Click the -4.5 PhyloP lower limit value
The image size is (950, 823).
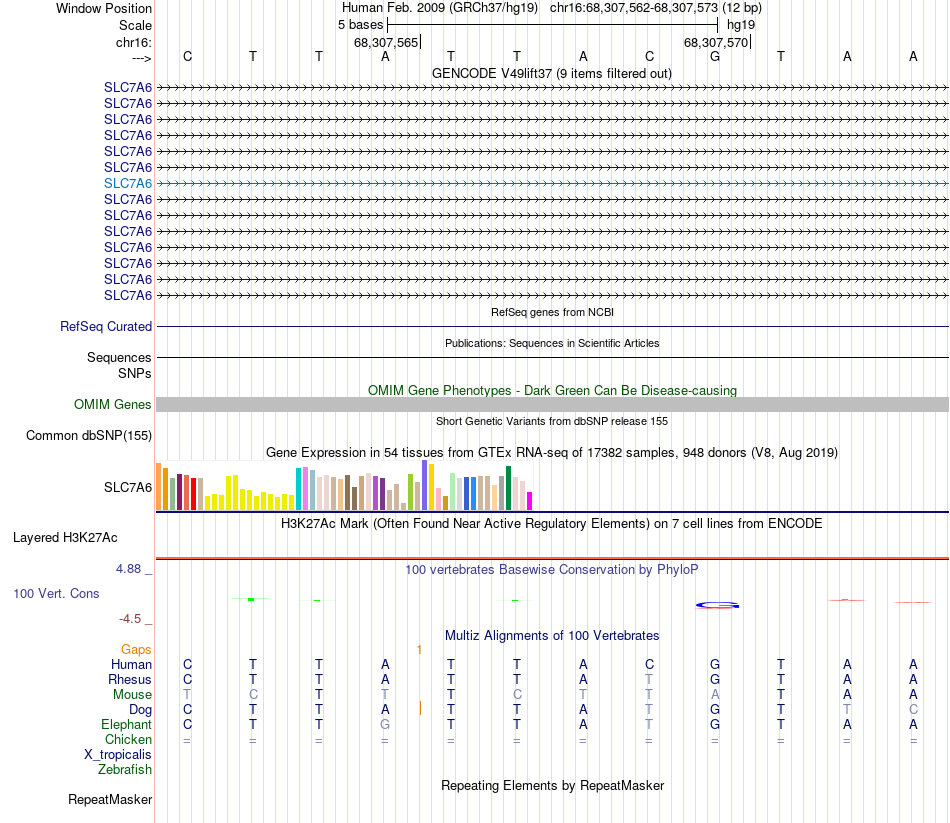pyautogui.click(x=130, y=619)
